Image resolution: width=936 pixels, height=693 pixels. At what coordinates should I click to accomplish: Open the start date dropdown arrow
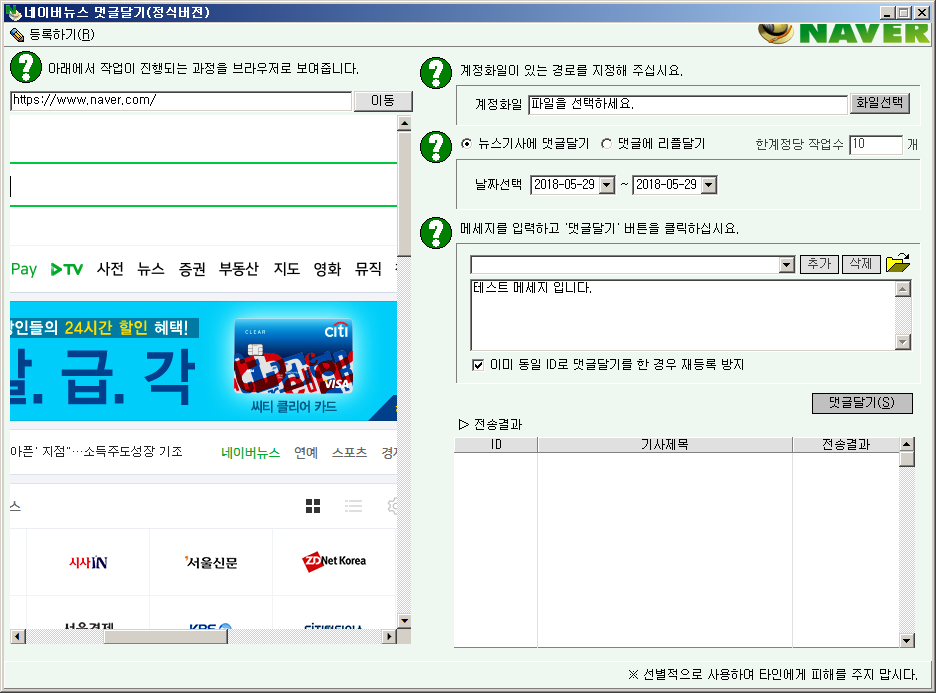coord(606,185)
